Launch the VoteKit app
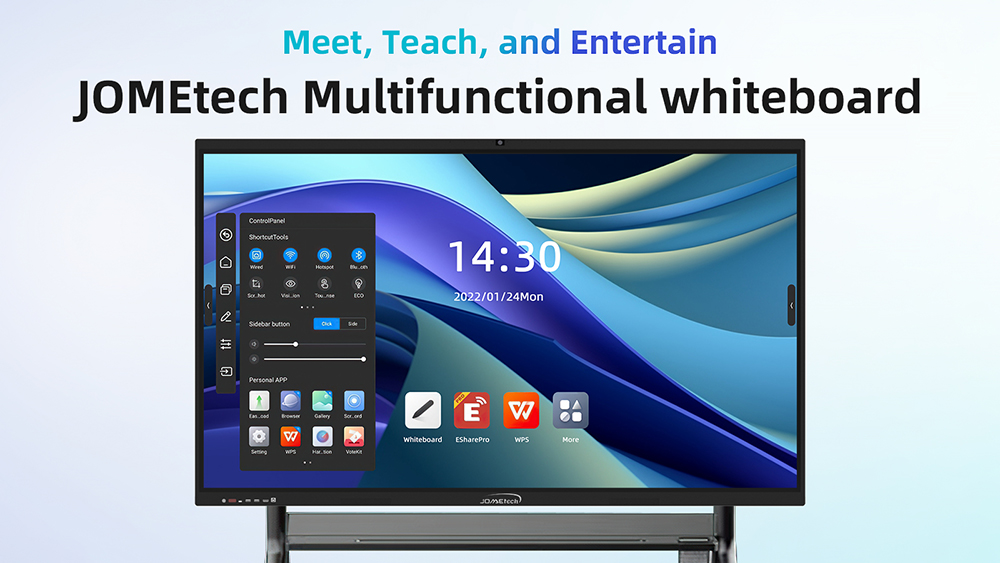 pos(354,437)
